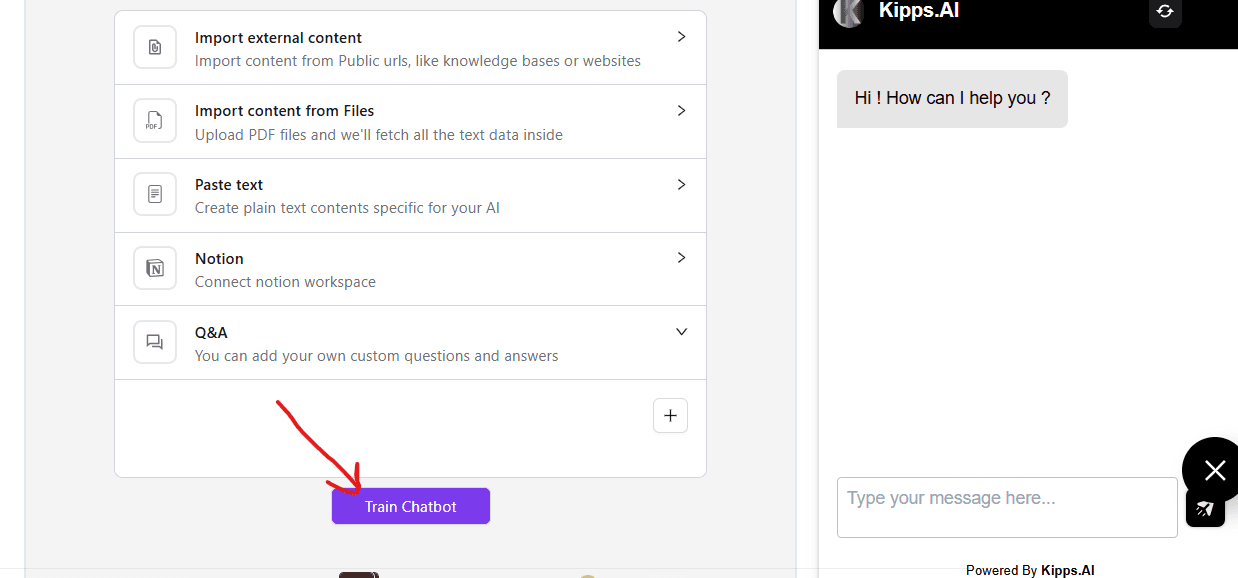Close the chat widget with the X button
The image size is (1238, 578).
(1214, 470)
